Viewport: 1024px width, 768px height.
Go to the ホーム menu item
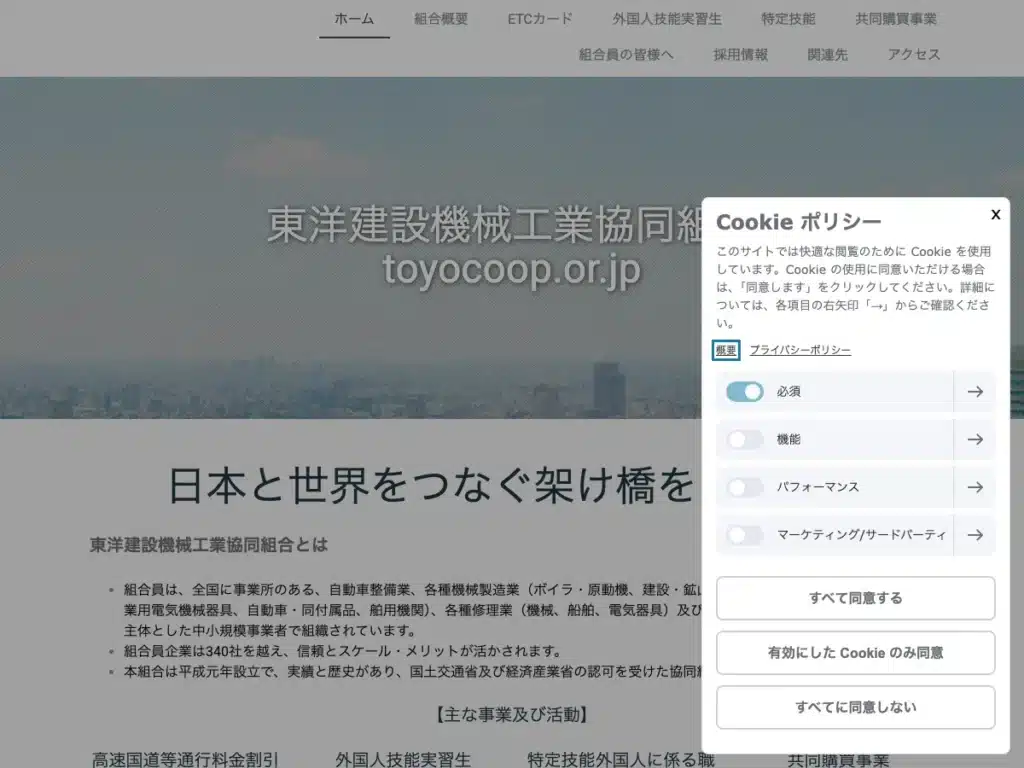(354, 19)
